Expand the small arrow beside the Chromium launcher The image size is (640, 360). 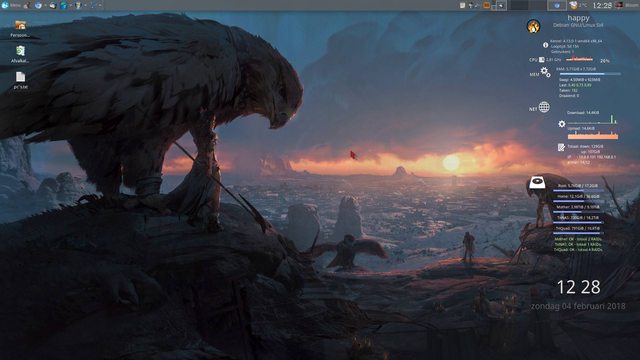tap(45, 5)
